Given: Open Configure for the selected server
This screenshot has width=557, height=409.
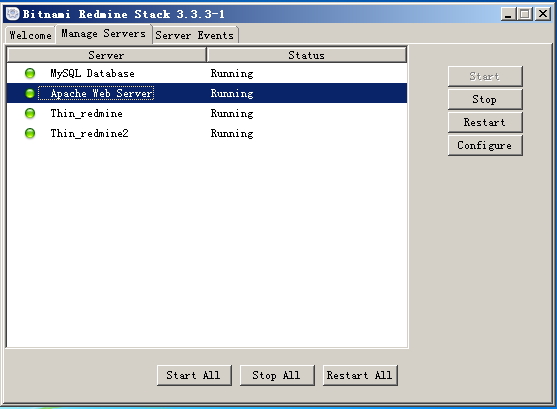Looking at the screenshot, I should tap(485, 145).
